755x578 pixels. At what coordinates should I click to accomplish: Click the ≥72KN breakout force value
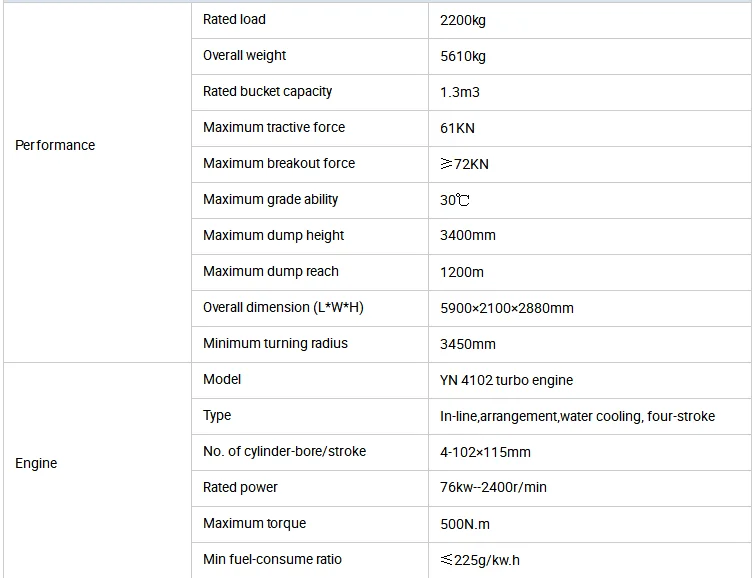[x=464, y=164]
